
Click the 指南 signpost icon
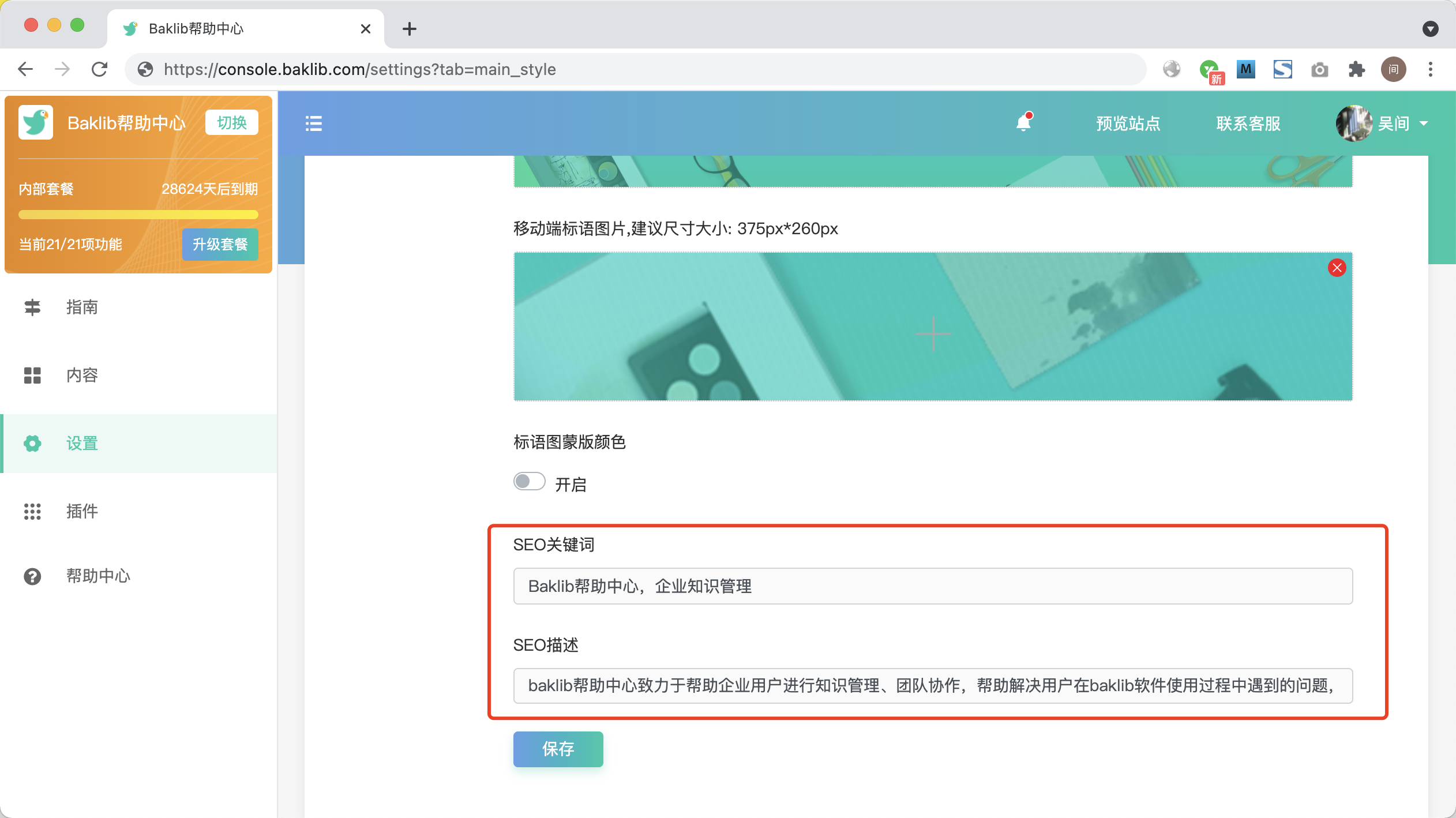click(x=32, y=307)
